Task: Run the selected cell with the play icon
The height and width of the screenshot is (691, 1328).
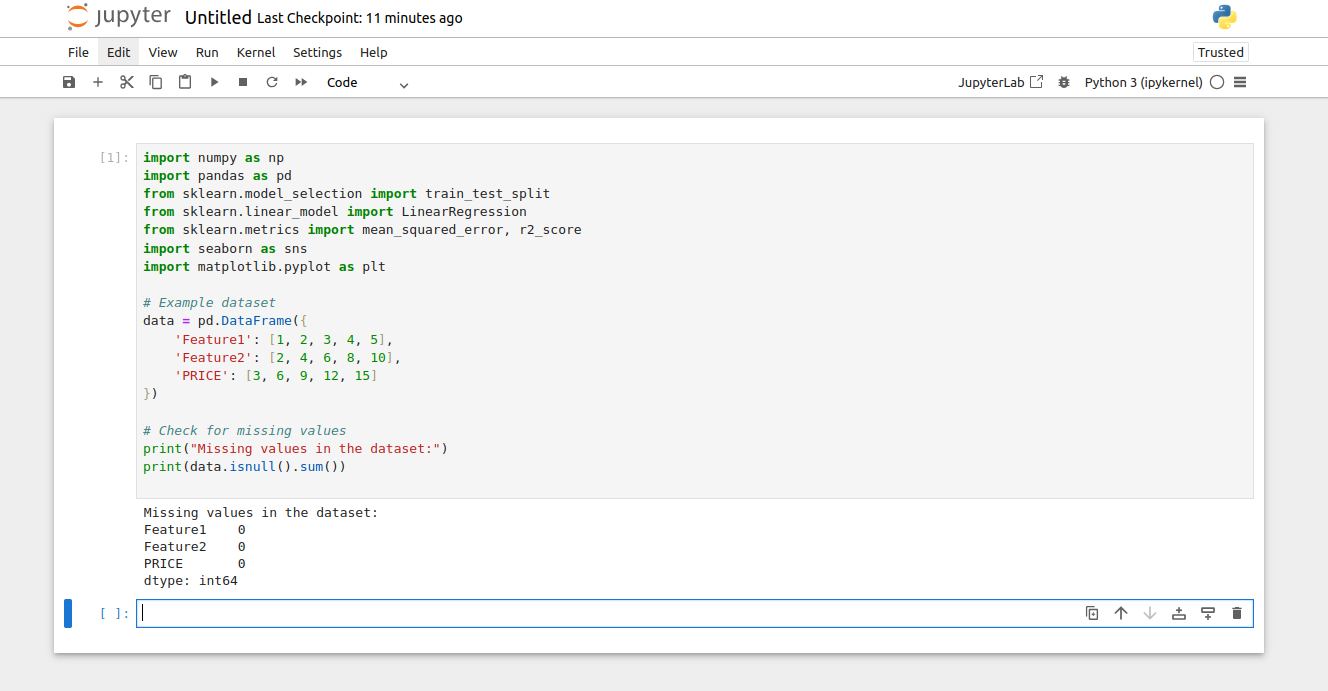Action: pyautogui.click(x=214, y=82)
